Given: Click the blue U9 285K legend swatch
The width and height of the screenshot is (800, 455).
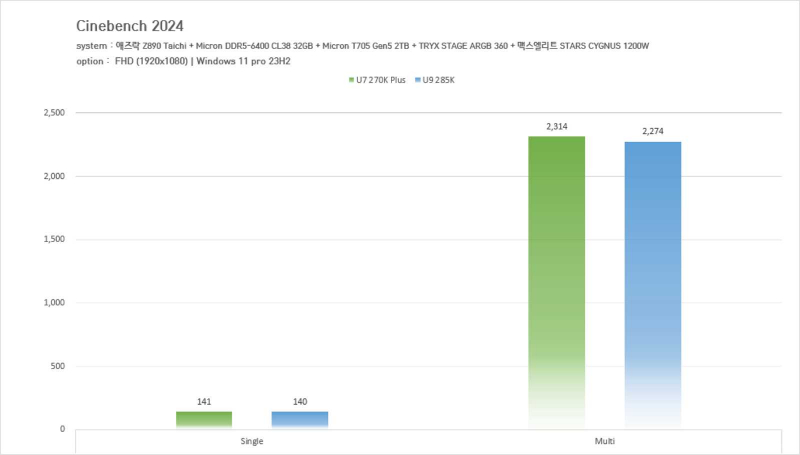Looking at the screenshot, I should (420, 80).
